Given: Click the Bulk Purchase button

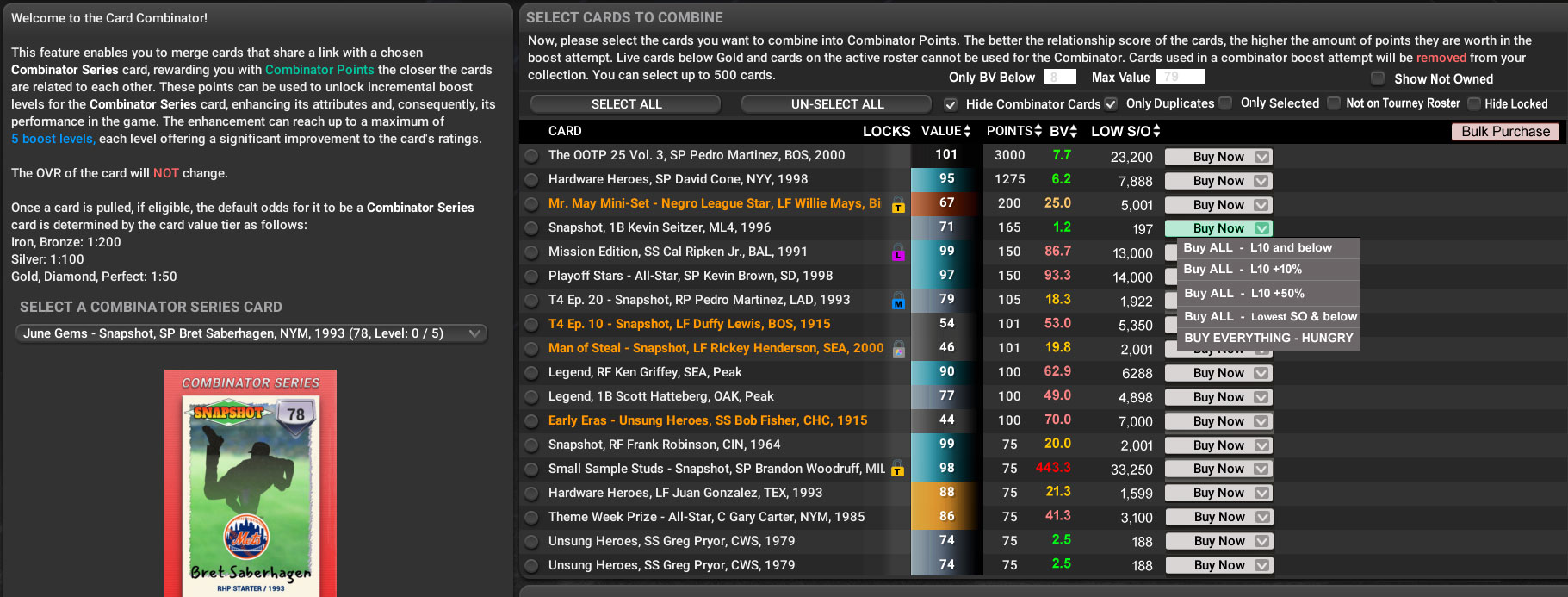Looking at the screenshot, I should tap(1505, 132).
